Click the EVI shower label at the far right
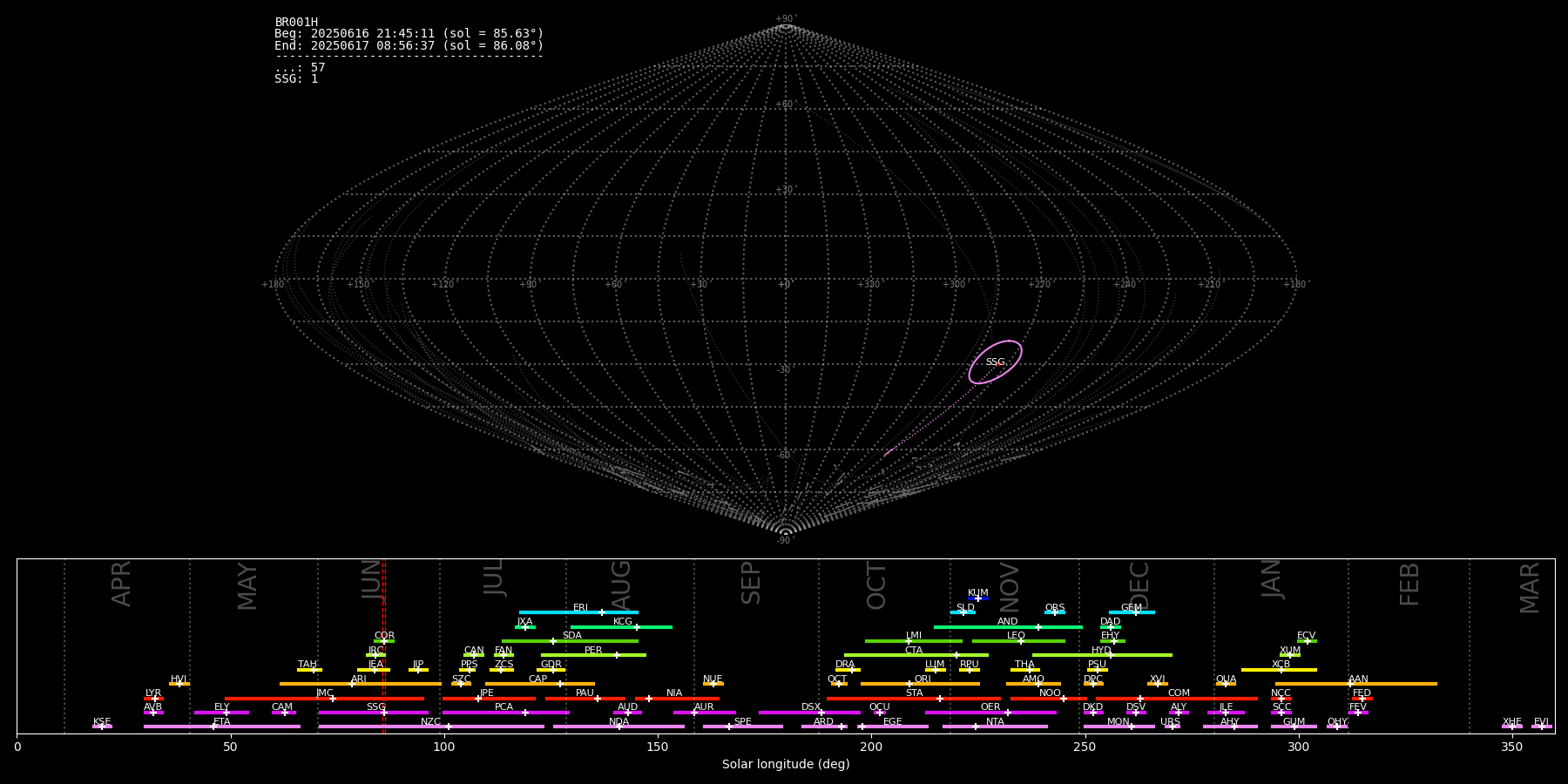Image resolution: width=1568 pixels, height=784 pixels. [x=1542, y=722]
